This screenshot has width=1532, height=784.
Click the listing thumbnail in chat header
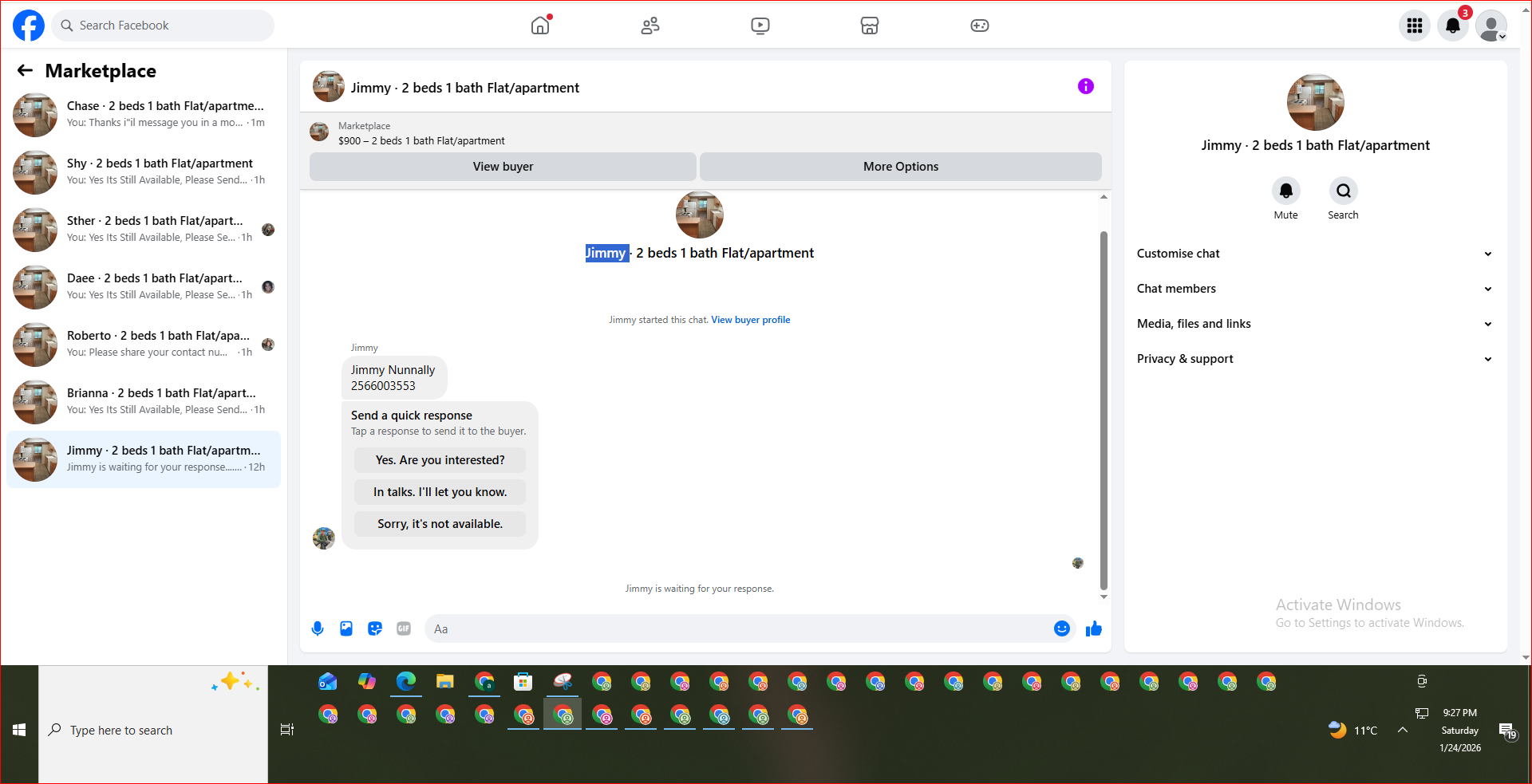pyautogui.click(x=329, y=86)
